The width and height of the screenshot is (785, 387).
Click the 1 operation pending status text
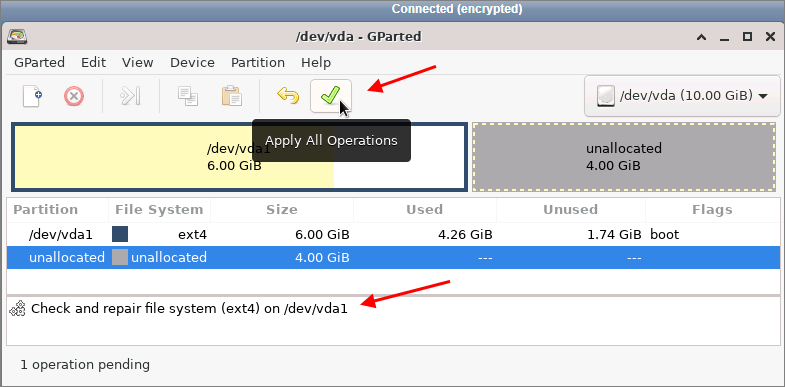click(x=85, y=364)
